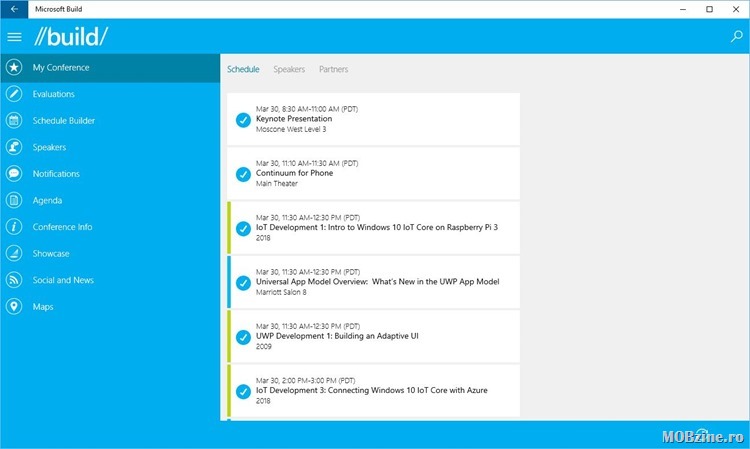Open Conference Info from the sidebar
This screenshot has width=750, height=449.
click(62, 227)
